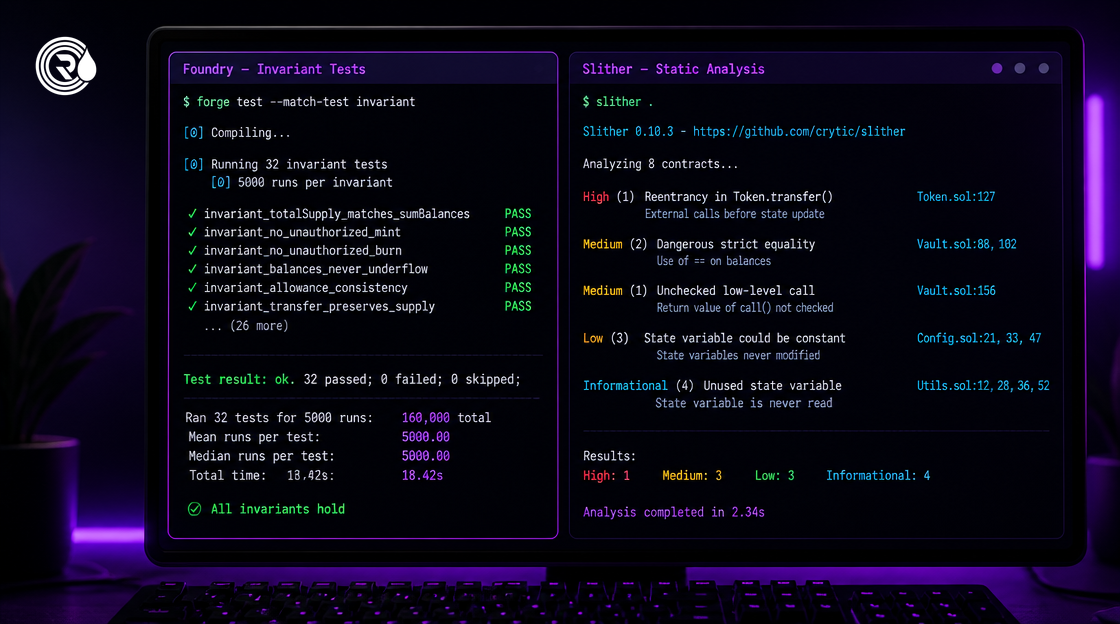The image size is (1120, 624).
Task: Click the invariant_allowance_consistency test name
Action: click(x=306, y=288)
